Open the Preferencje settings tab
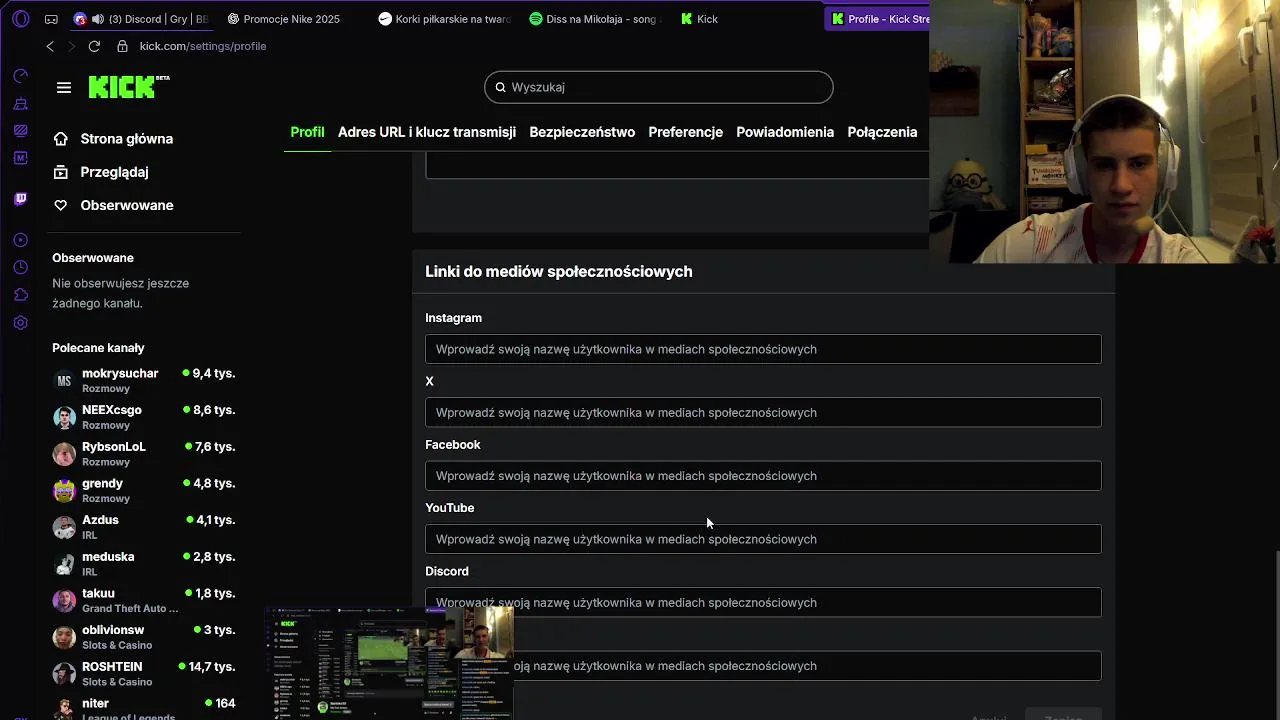Screen dimensions: 1280x720 pyautogui.click(x=685, y=132)
